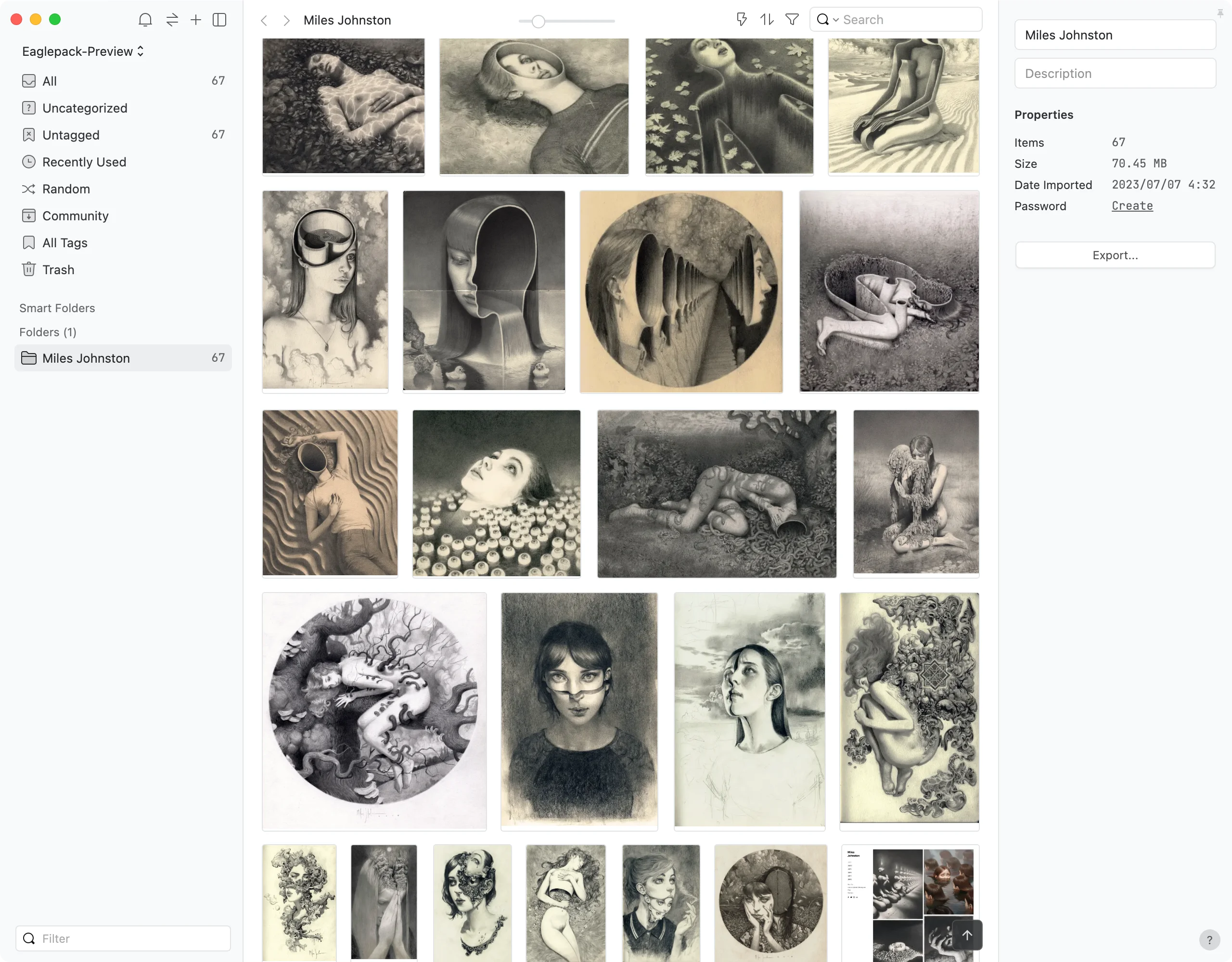Open the Trash
This screenshot has width=1232, height=962.
pyautogui.click(x=123, y=269)
